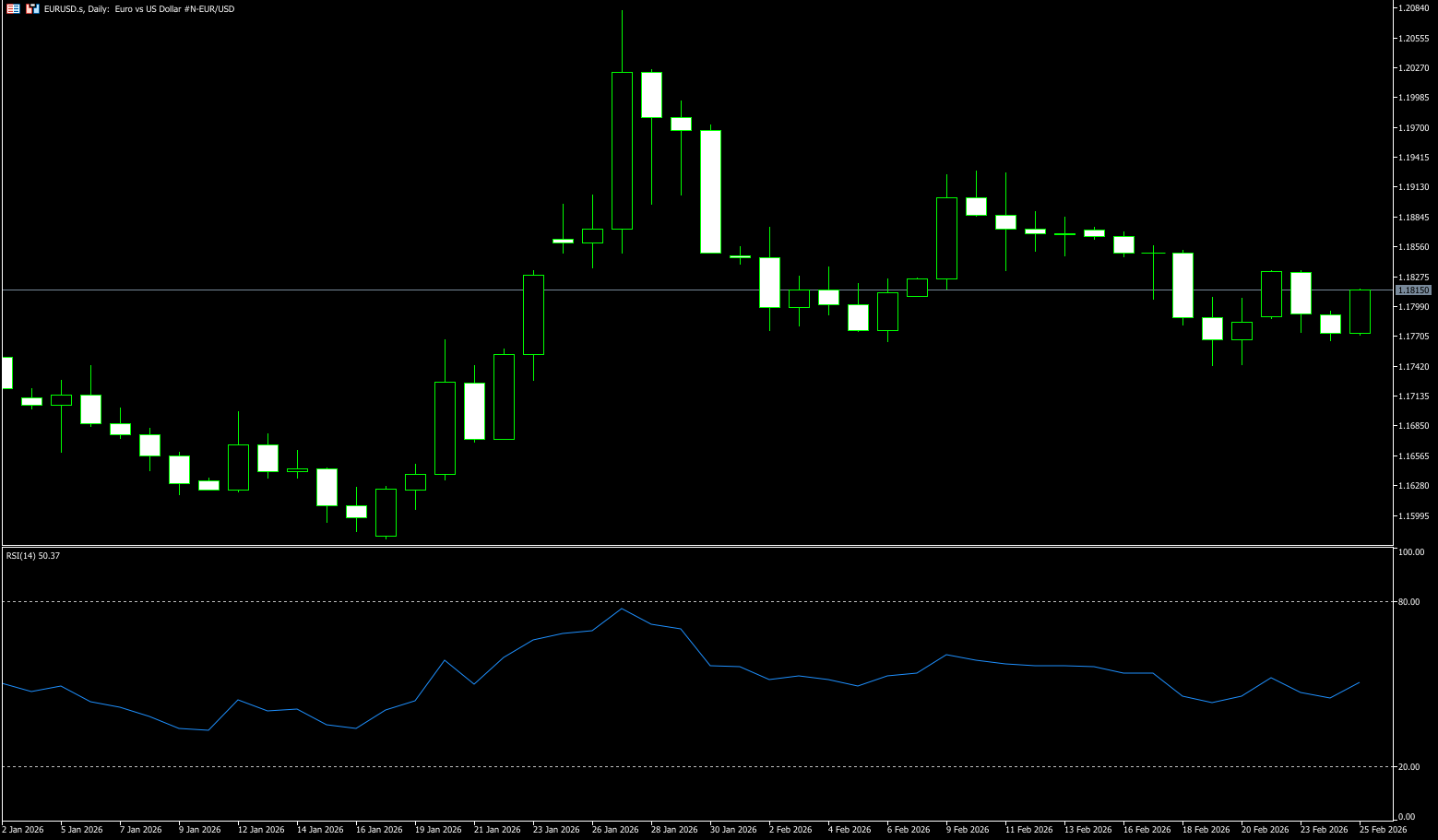Open the Depth of Market icon
The image size is (1438, 840).
32,8
